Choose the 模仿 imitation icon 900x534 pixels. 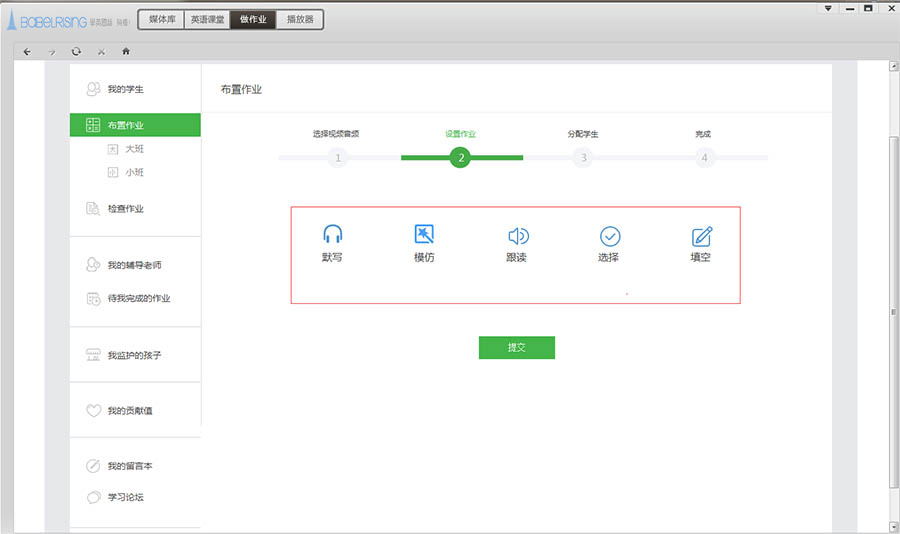[x=424, y=234]
